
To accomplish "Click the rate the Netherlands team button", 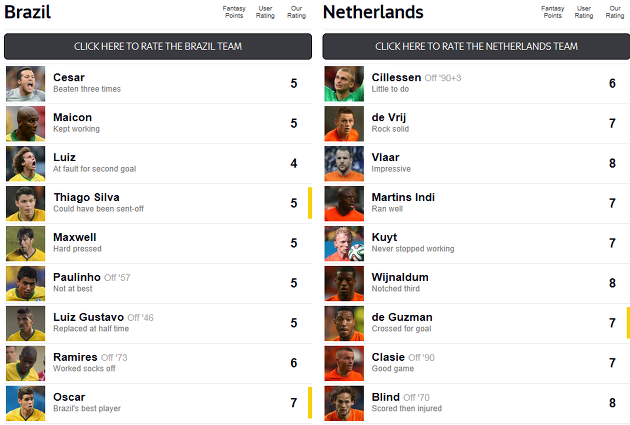I will (x=476, y=47).
